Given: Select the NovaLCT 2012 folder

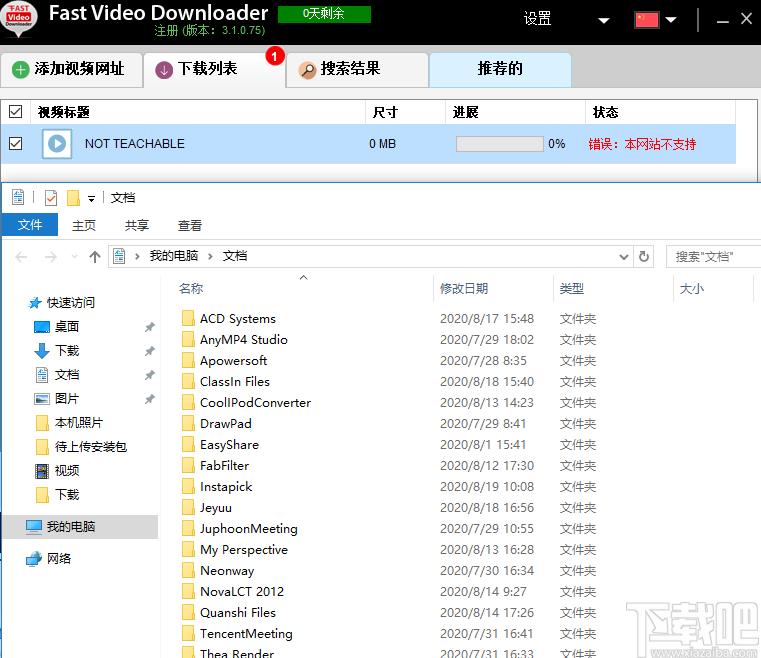Looking at the screenshot, I should point(242,592).
